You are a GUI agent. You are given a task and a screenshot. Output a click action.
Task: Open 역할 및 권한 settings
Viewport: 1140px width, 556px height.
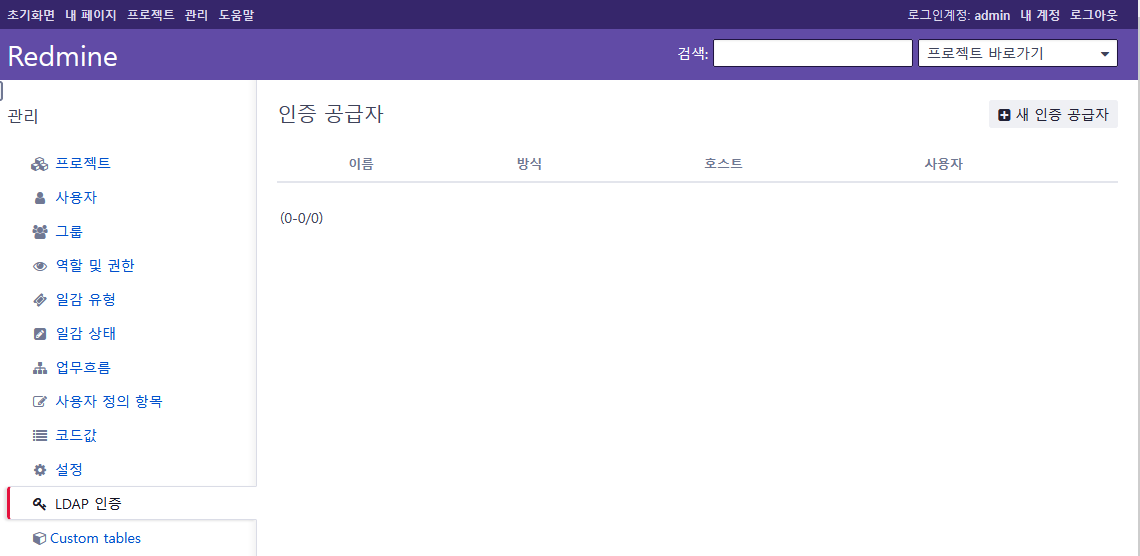pos(95,266)
